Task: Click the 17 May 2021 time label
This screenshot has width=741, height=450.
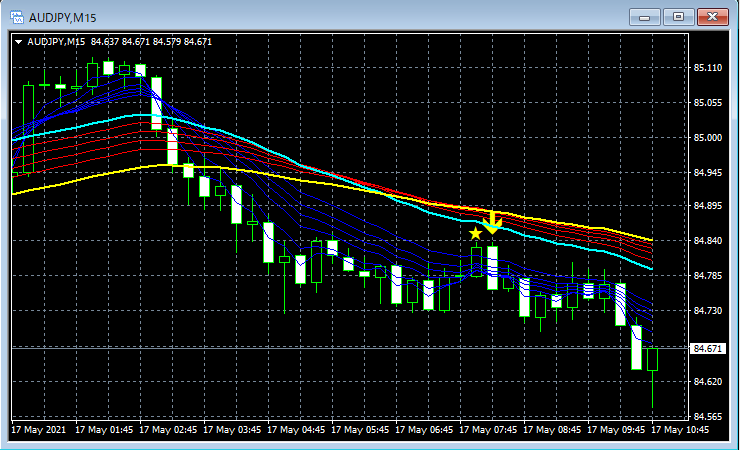Action: tap(39, 431)
